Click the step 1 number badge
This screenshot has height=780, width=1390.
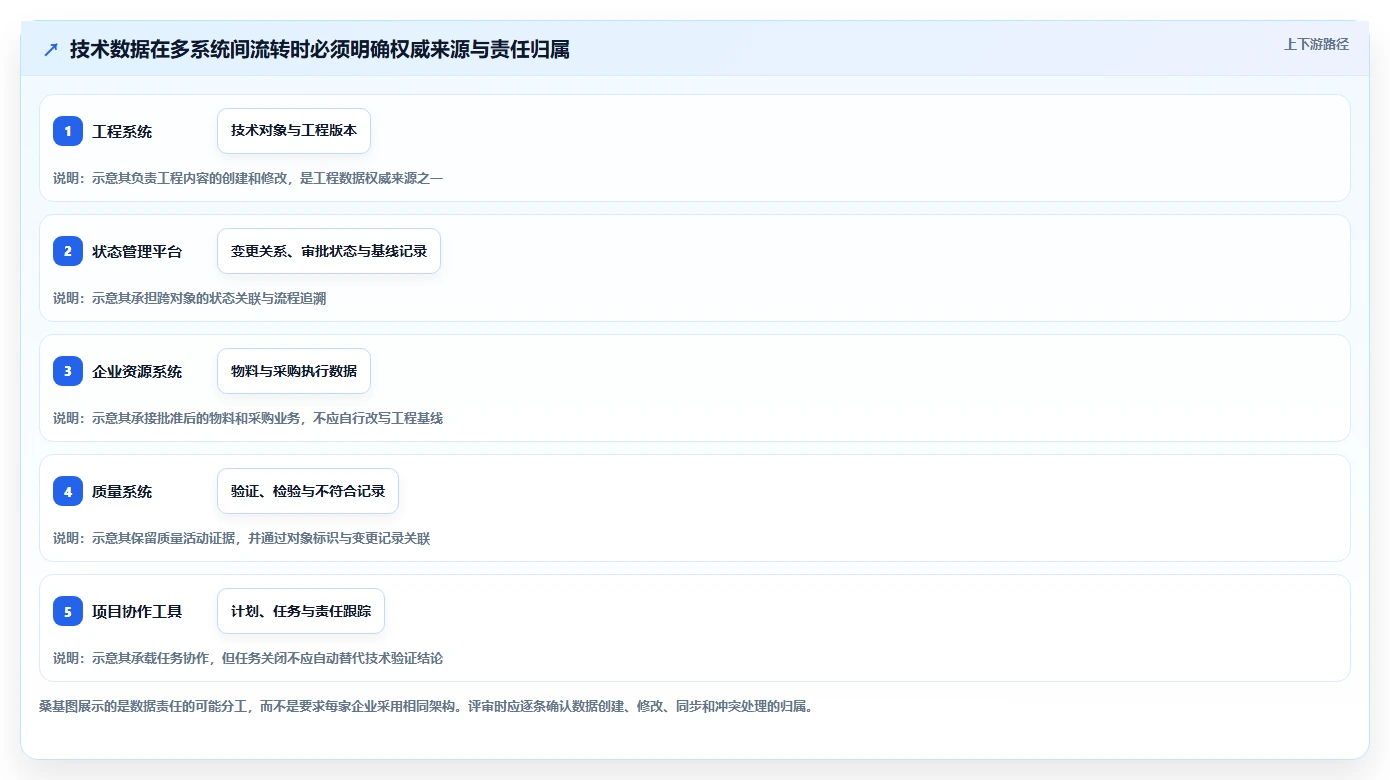68,131
